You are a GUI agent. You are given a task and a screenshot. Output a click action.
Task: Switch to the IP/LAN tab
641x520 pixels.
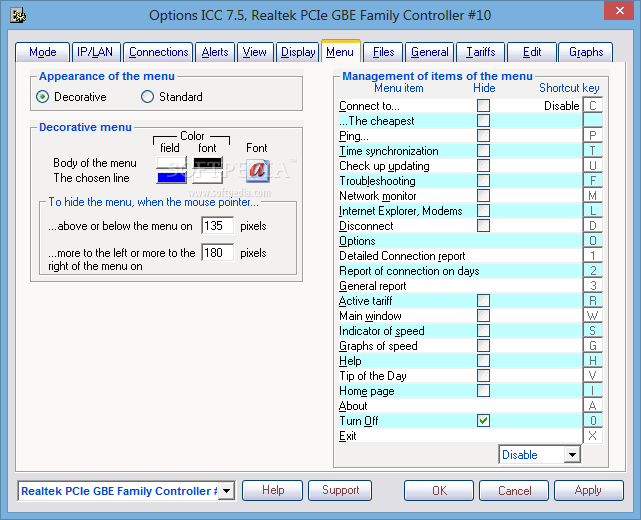coord(95,52)
